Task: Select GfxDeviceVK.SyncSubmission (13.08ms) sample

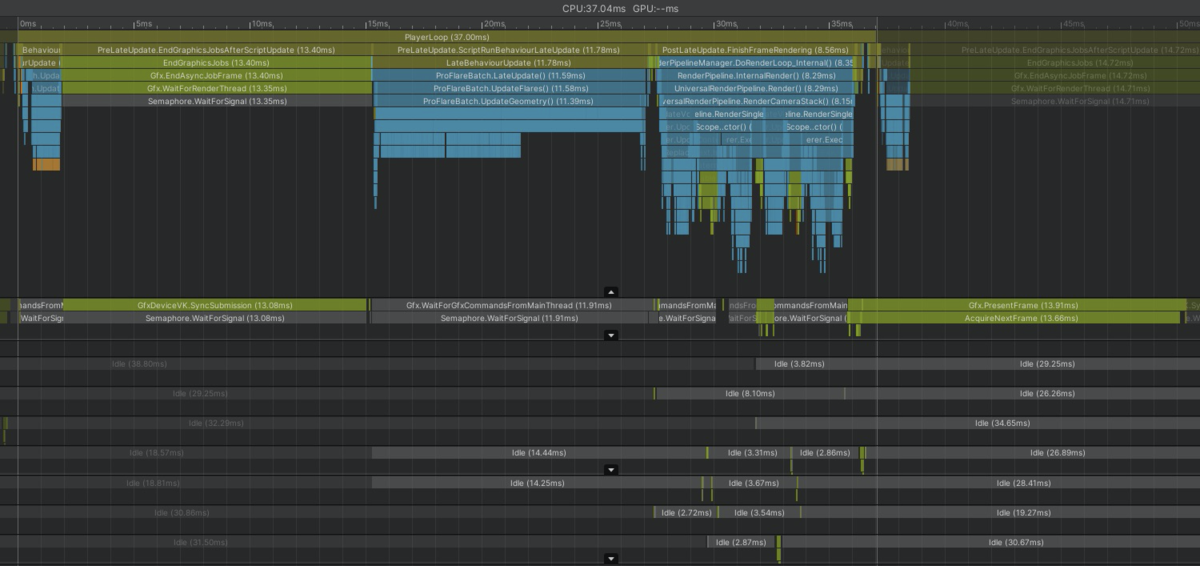Action: point(215,305)
